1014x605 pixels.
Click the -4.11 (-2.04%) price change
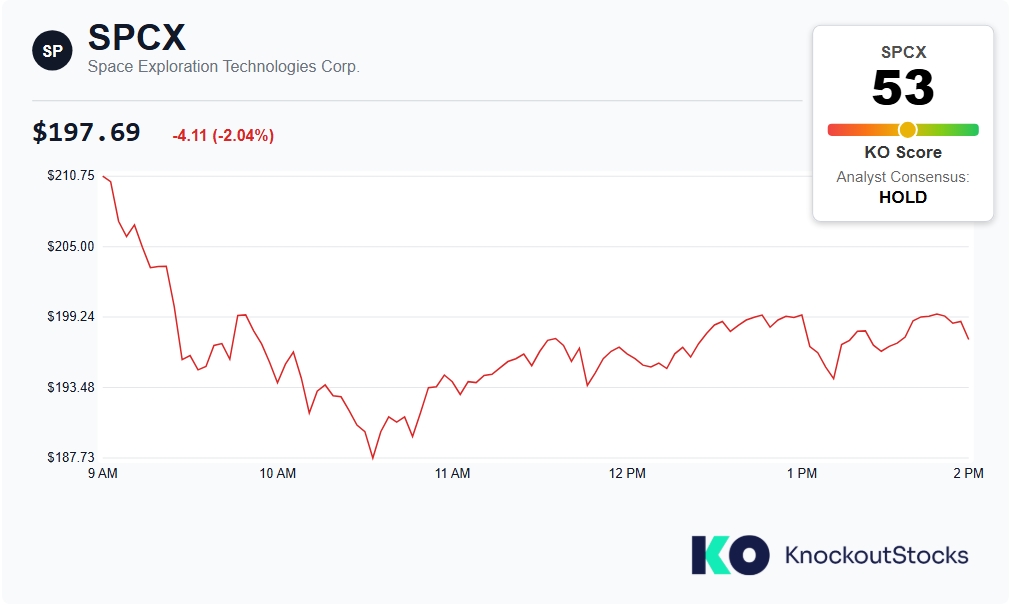(x=223, y=136)
